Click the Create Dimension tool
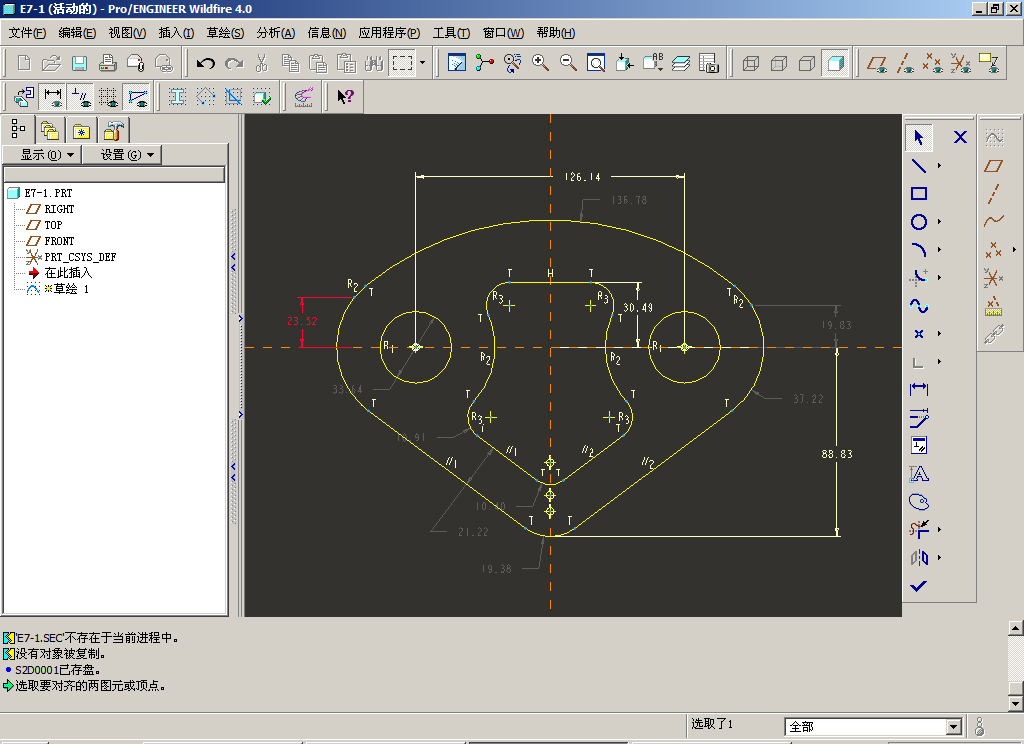This screenshot has width=1024, height=744. [x=919, y=389]
